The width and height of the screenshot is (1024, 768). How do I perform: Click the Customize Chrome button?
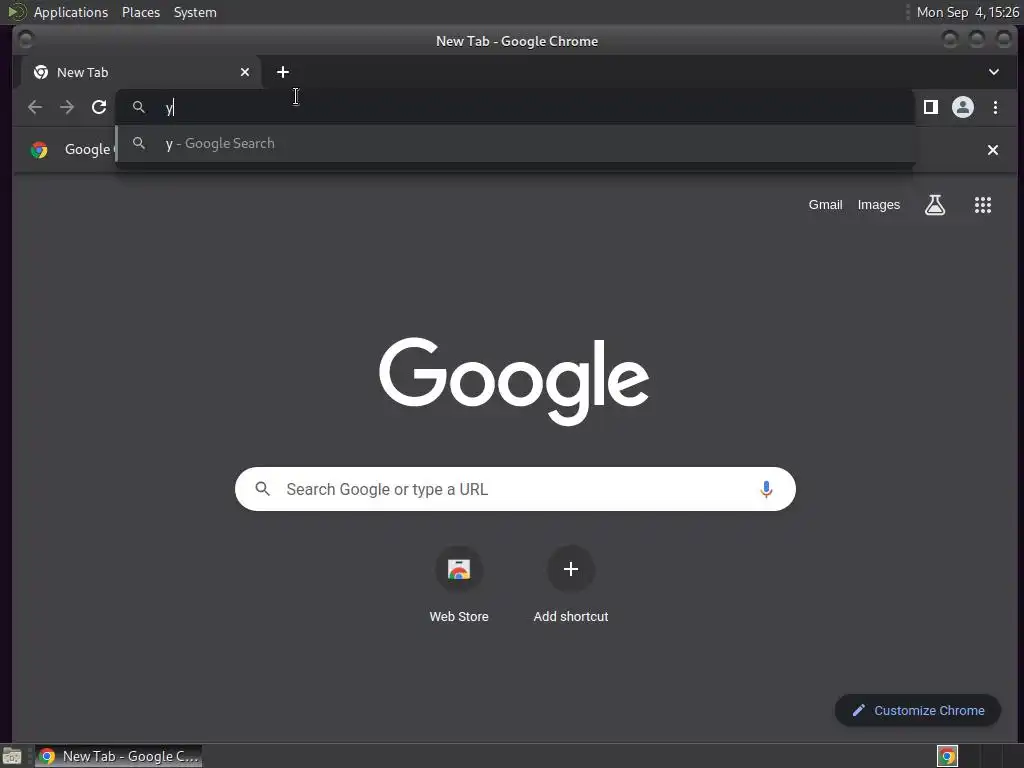(918, 711)
